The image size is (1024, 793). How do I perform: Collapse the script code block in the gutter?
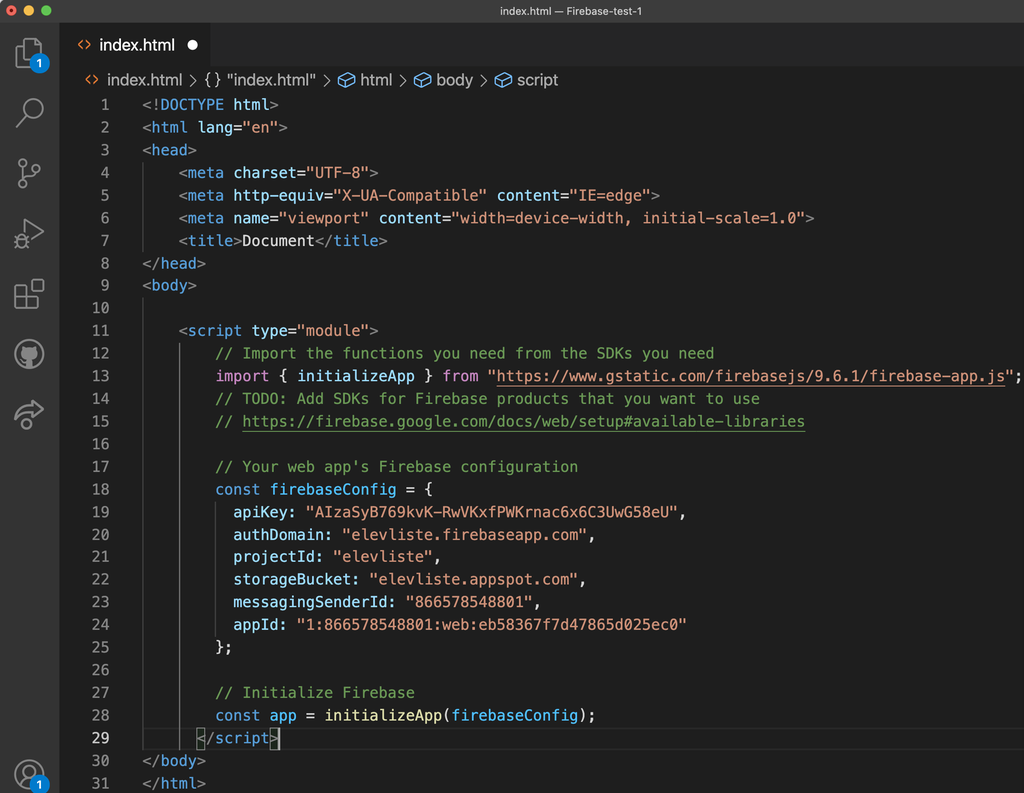[132, 330]
